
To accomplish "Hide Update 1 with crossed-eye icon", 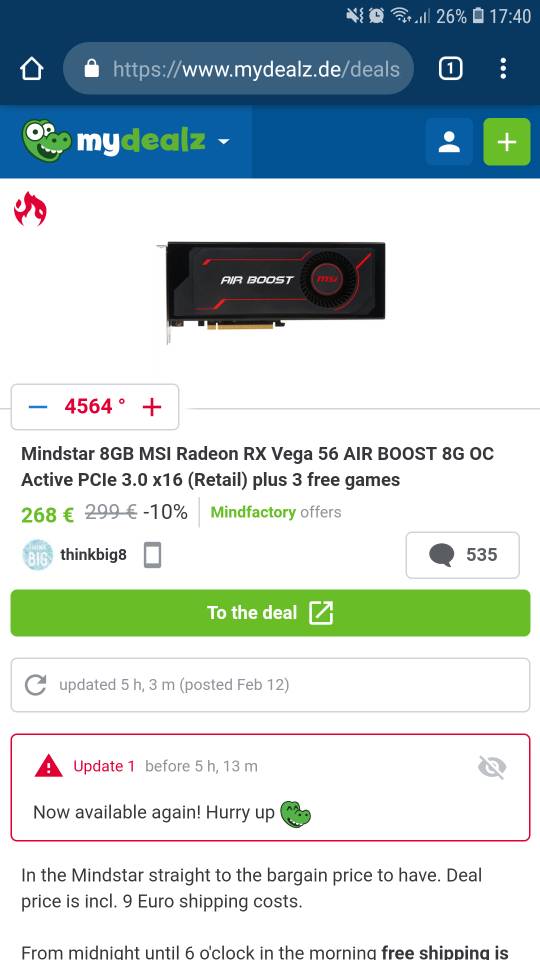I will (x=492, y=767).
